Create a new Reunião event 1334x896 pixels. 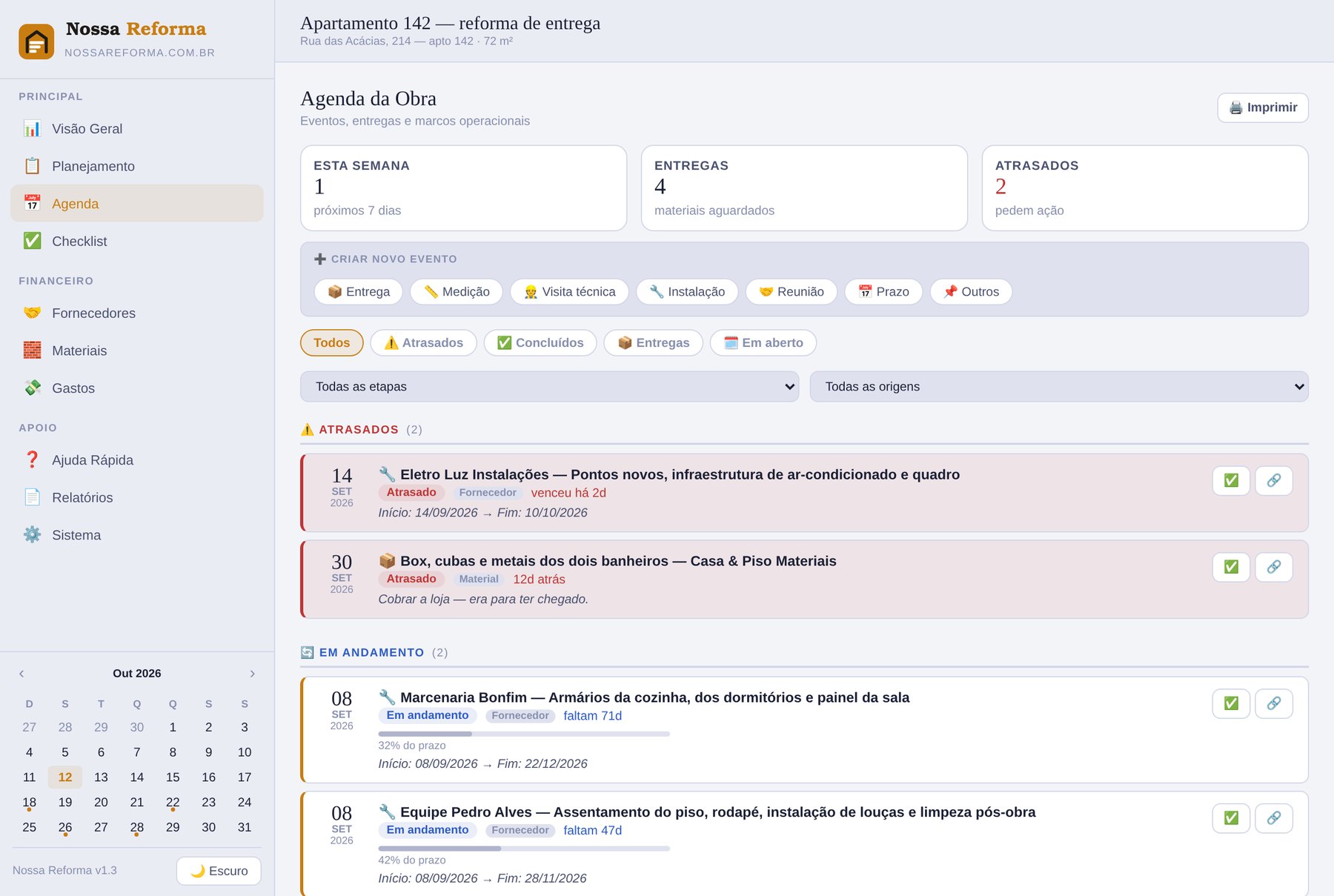coord(792,292)
